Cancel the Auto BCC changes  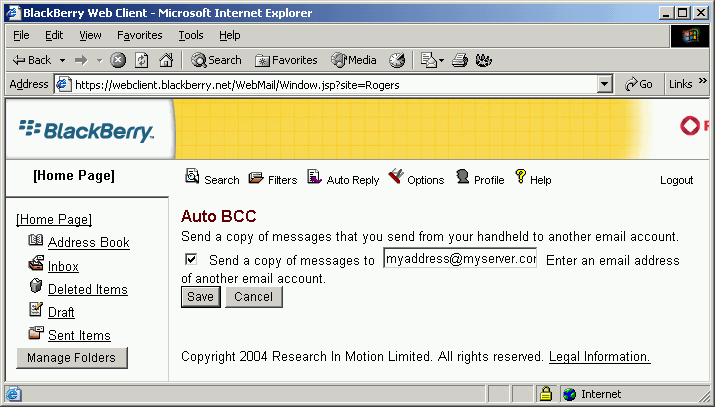tap(254, 297)
